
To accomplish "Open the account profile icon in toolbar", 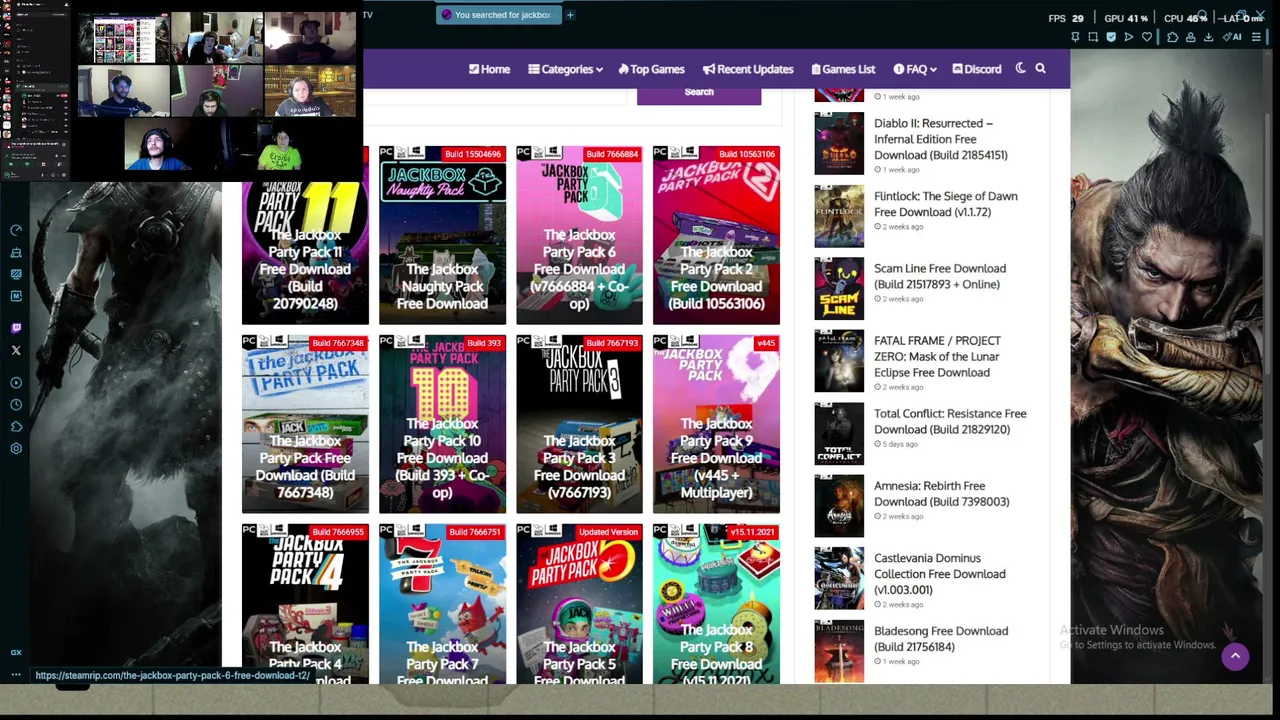I will click(1191, 37).
